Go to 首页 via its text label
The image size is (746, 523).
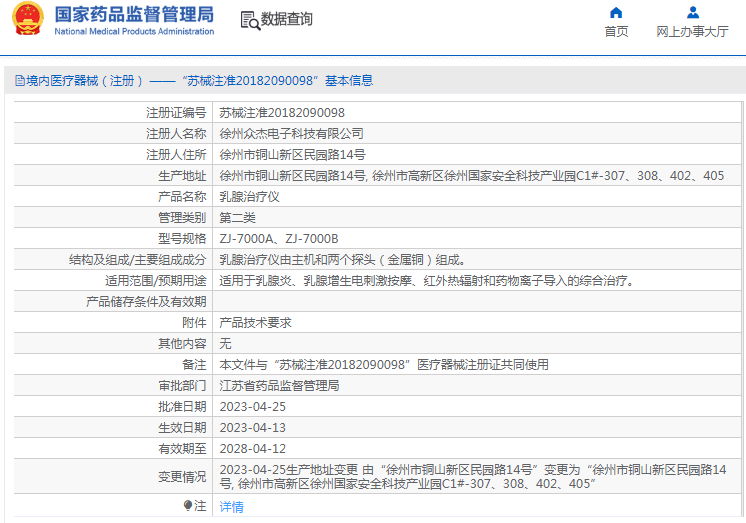[x=616, y=32]
